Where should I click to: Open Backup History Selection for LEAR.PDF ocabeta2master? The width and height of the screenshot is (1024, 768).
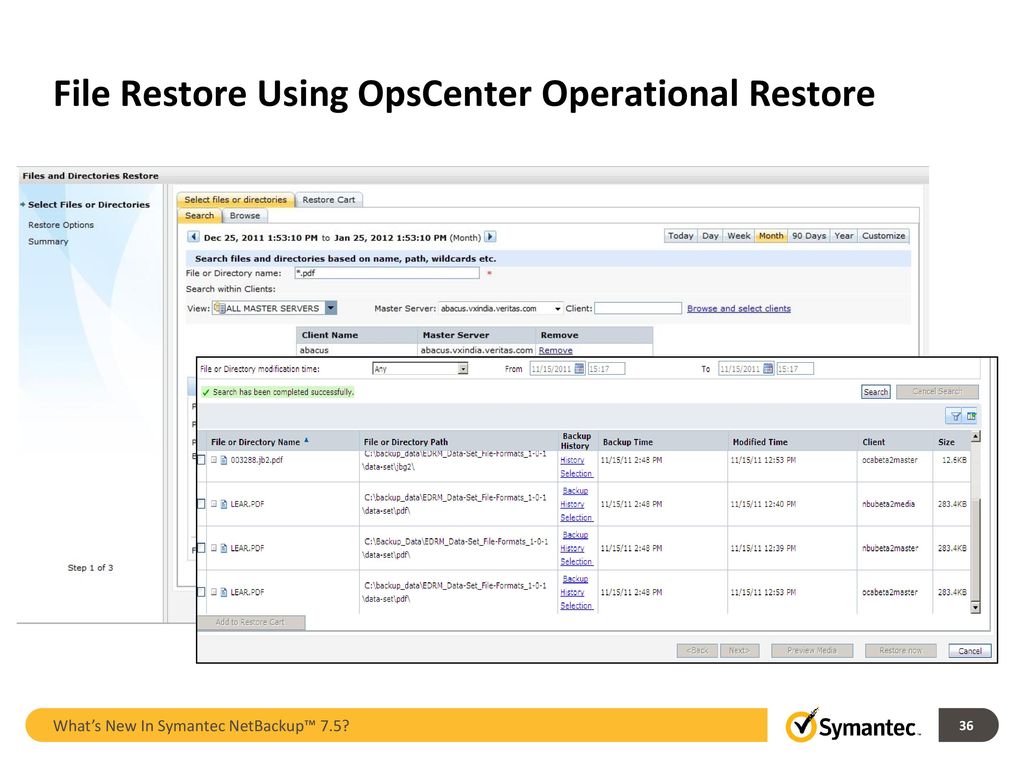[575, 592]
